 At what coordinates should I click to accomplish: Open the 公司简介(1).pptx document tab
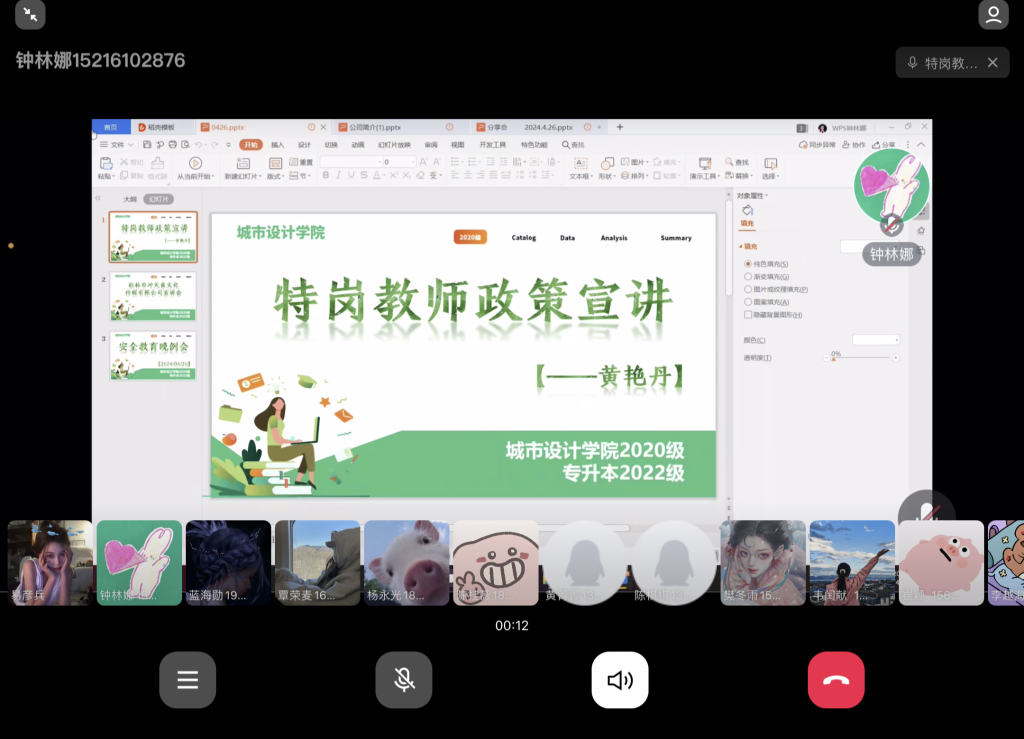coord(375,127)
